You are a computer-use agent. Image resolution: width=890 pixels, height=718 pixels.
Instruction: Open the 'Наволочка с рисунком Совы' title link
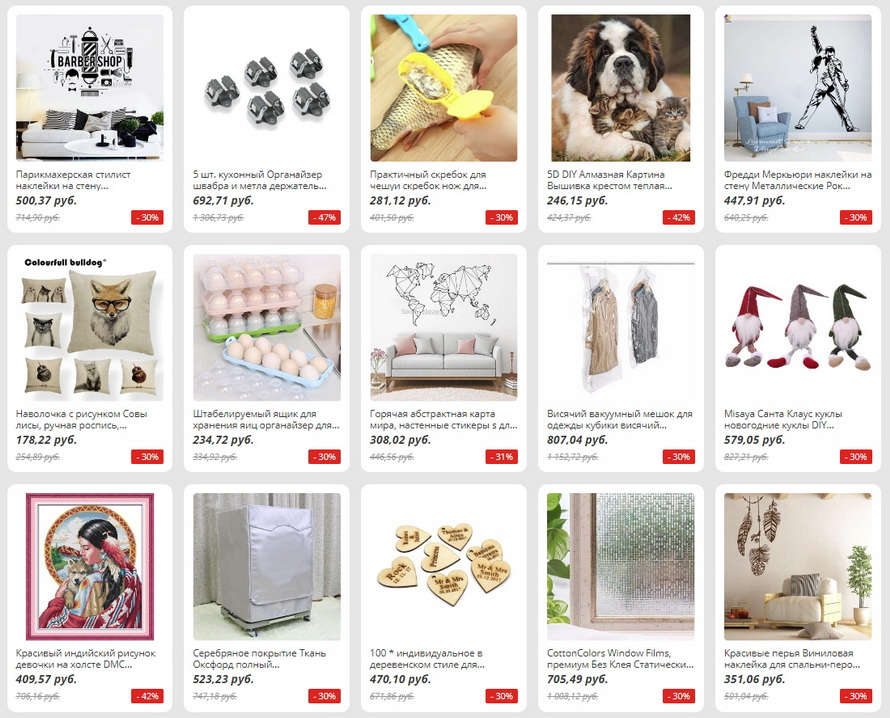82,414
